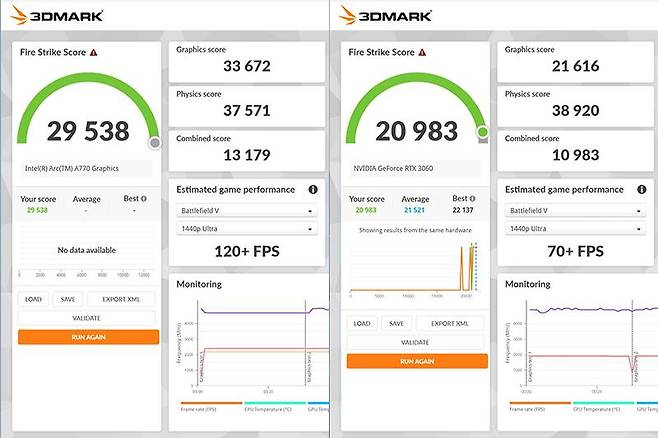Click the 3DMark logo in the RTX 3060 panel
658x438 pixels.
(x=388, y=15)
